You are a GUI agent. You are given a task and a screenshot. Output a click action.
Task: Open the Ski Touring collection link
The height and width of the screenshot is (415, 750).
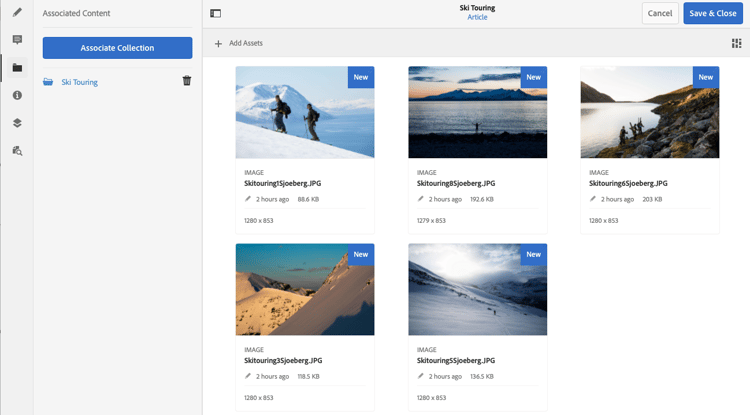pyautogui.click(x=79, y=82)
